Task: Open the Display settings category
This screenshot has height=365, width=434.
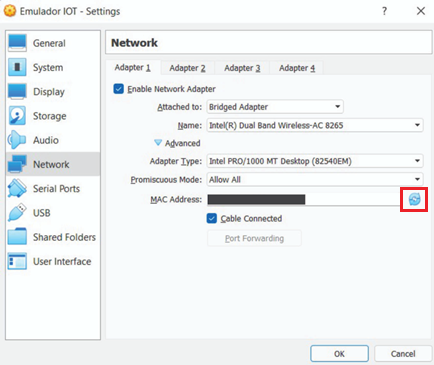Action: click(x=53, y=92)
